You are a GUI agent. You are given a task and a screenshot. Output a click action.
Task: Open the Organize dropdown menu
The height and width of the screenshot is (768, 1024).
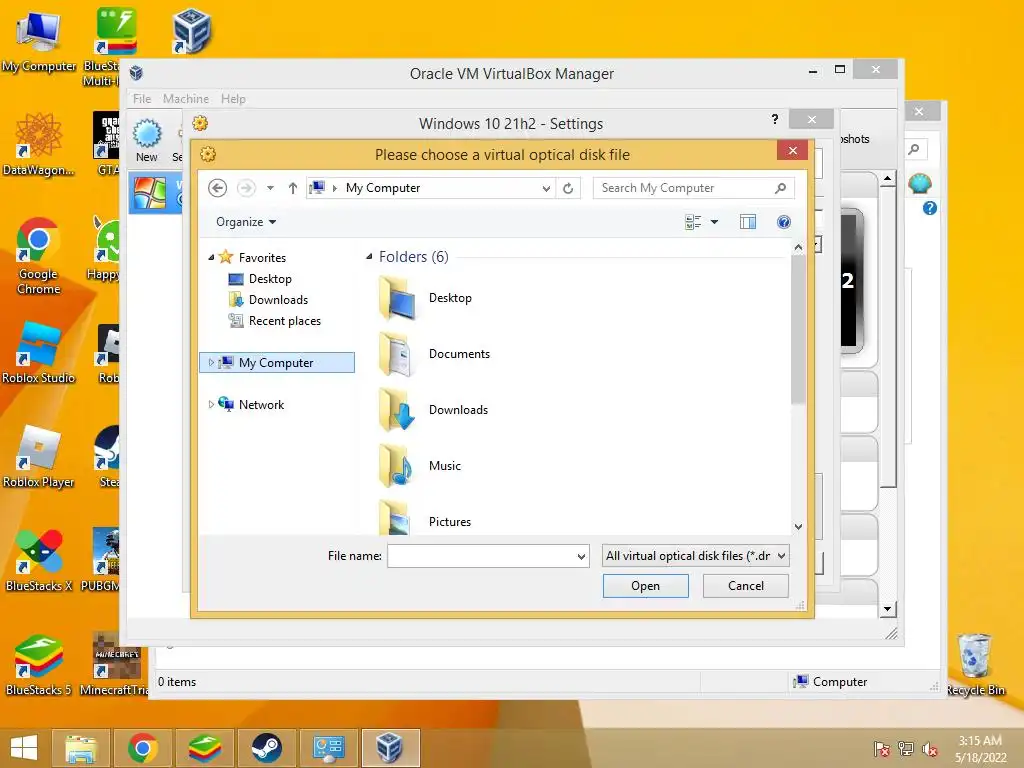[246, 222]
